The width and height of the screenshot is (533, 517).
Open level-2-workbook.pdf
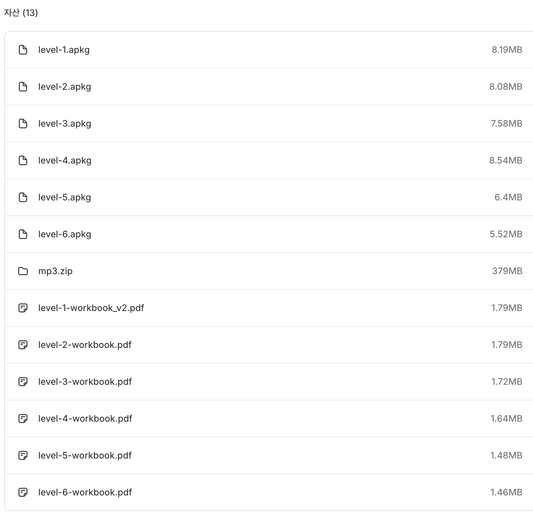tap(85, 345)
